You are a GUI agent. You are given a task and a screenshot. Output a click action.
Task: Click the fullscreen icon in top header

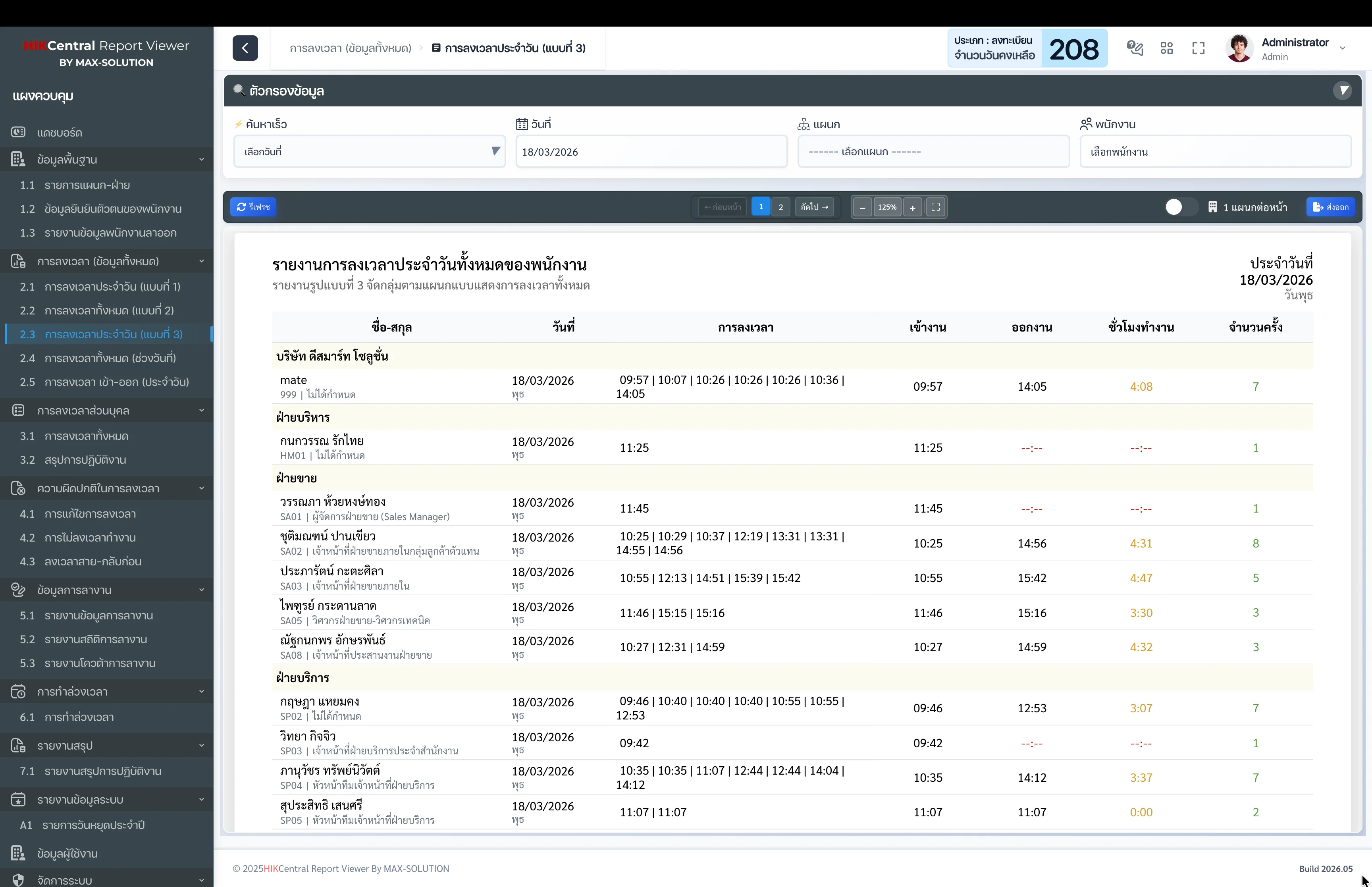[x=1198, y=48]
